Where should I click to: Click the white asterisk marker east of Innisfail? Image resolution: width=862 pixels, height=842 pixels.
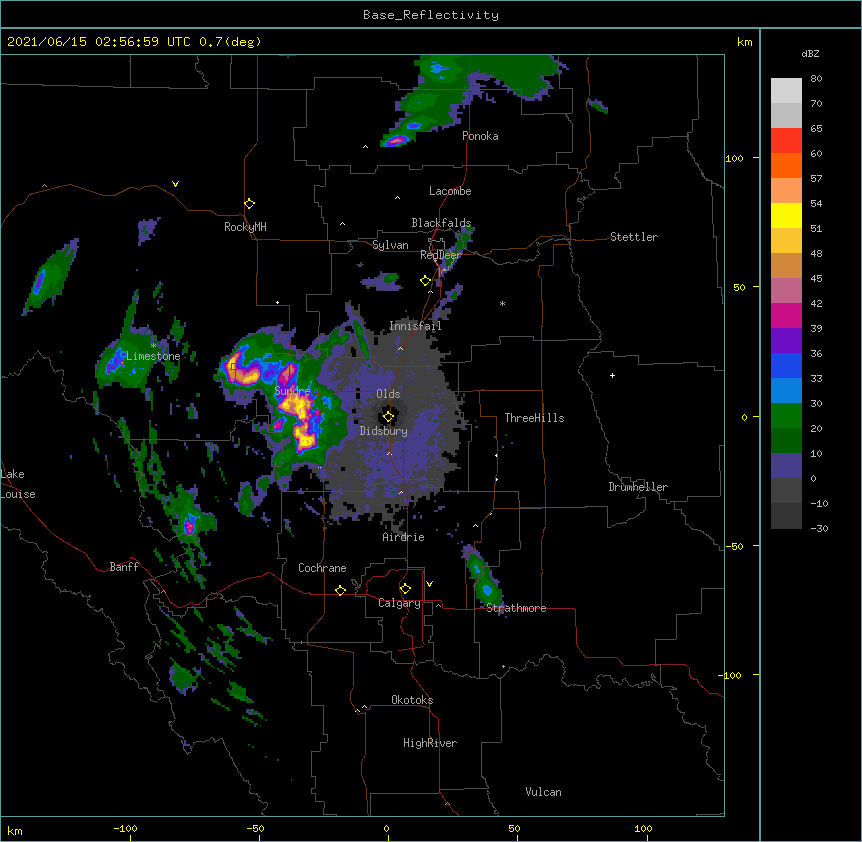click(502, 303)
